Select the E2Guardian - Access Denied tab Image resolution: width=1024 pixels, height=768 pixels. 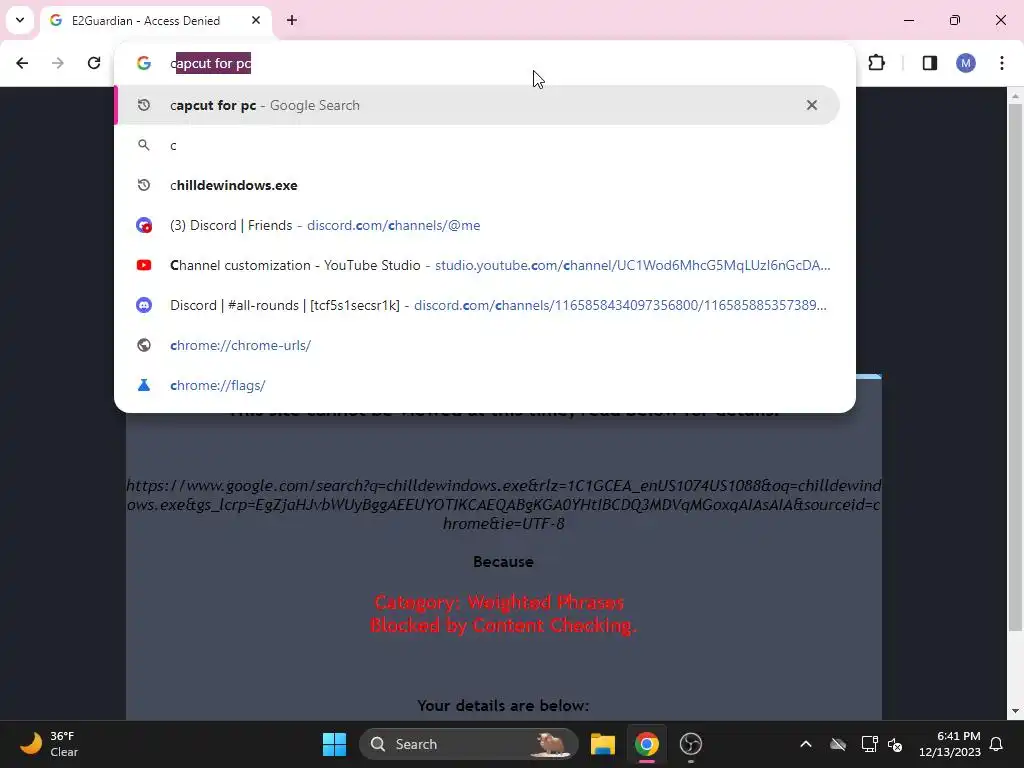pyautogui.click(x=157, y=21)
